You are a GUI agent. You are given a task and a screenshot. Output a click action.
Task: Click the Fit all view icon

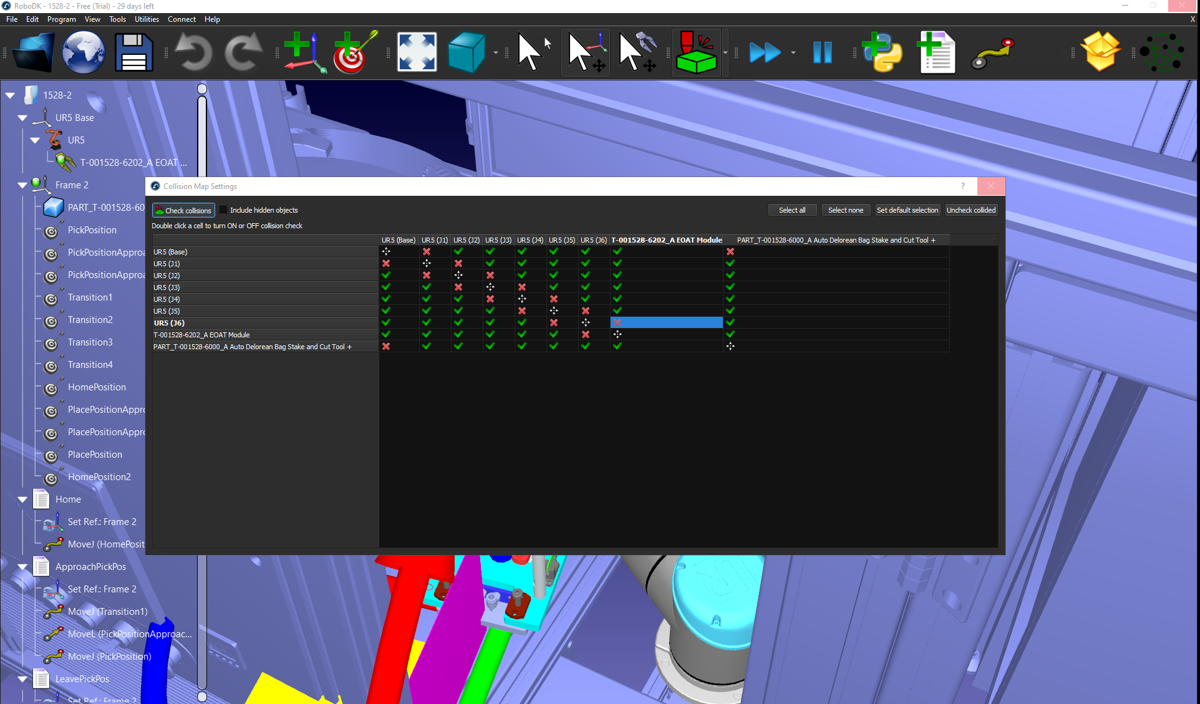click(417, 52)
